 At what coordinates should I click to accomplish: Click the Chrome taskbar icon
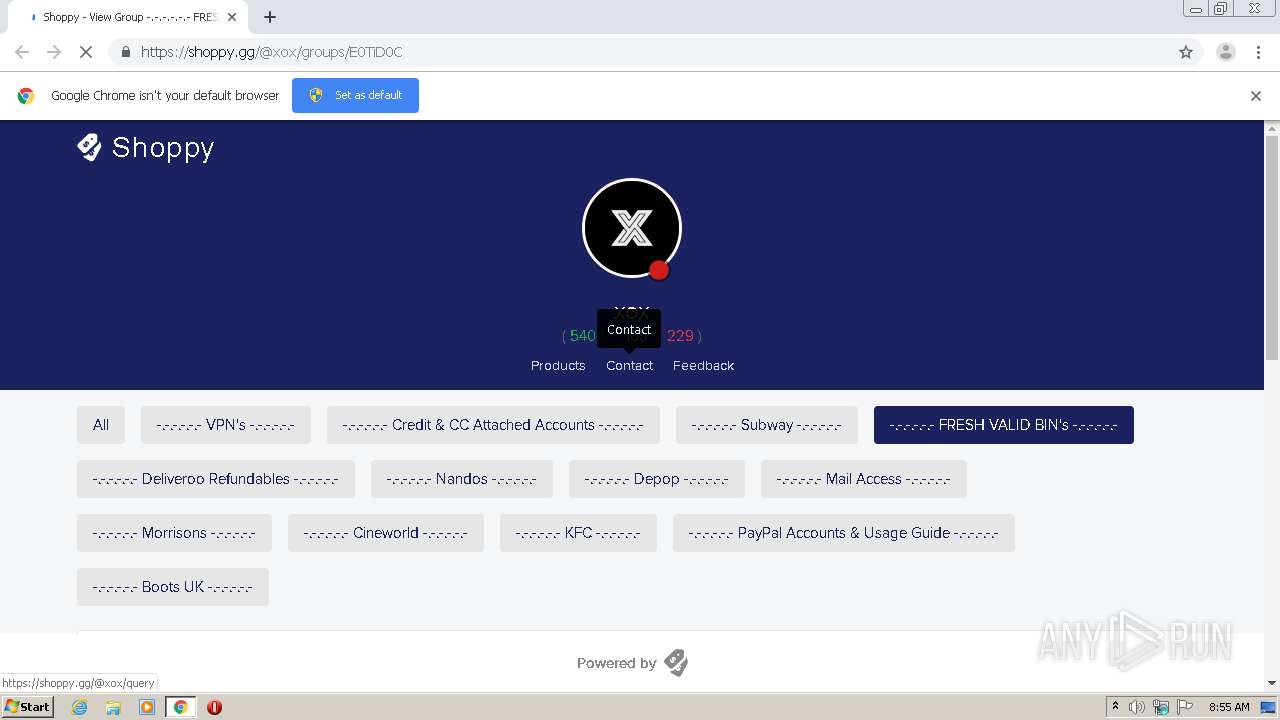point(180,707)
